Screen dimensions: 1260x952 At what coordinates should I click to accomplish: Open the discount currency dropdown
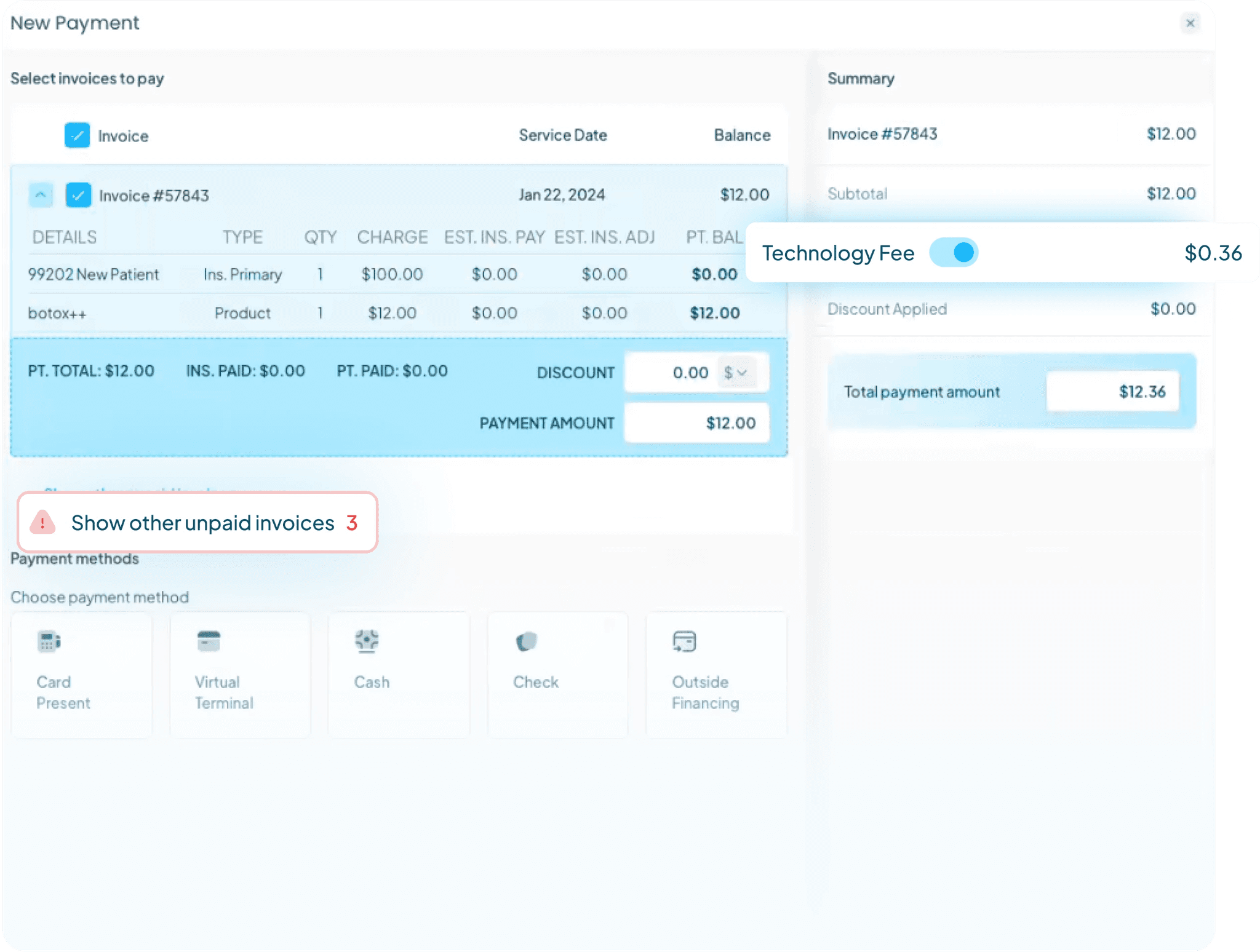736,372
